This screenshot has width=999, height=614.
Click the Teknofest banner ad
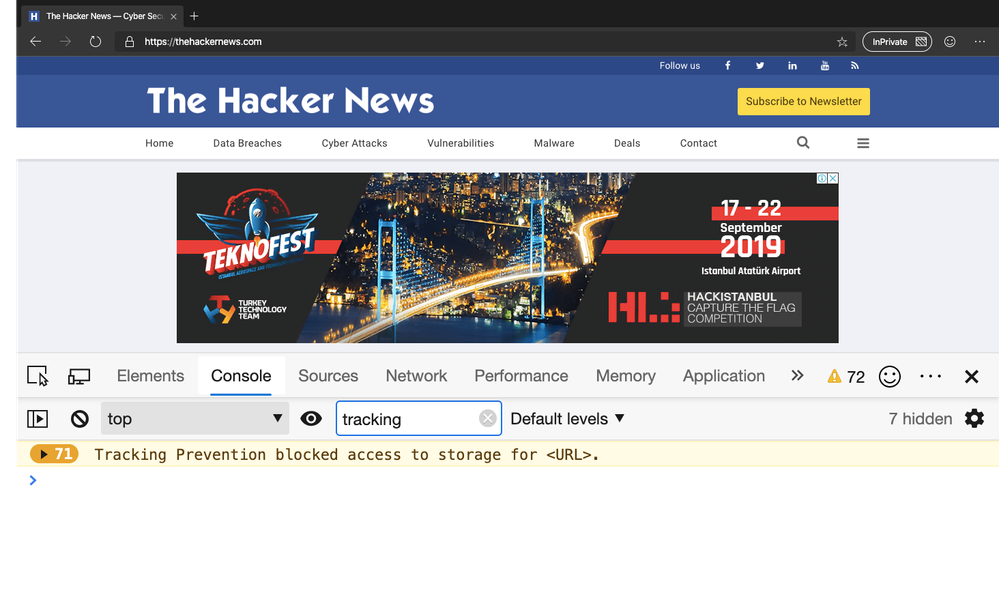click(x=507, y=257)
